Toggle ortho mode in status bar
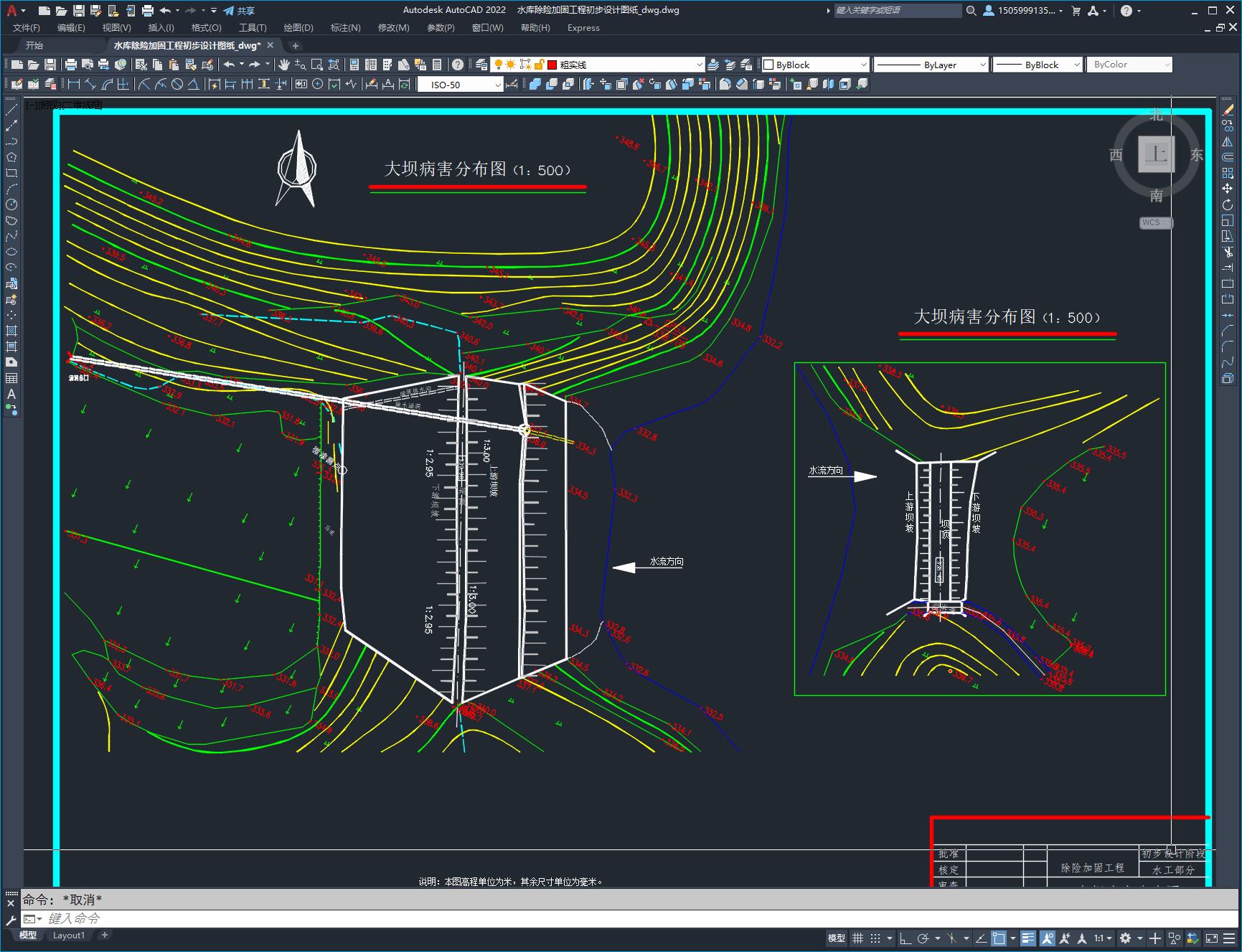Viewport: 1242px width, 952px height. click(x=905, y=938)
